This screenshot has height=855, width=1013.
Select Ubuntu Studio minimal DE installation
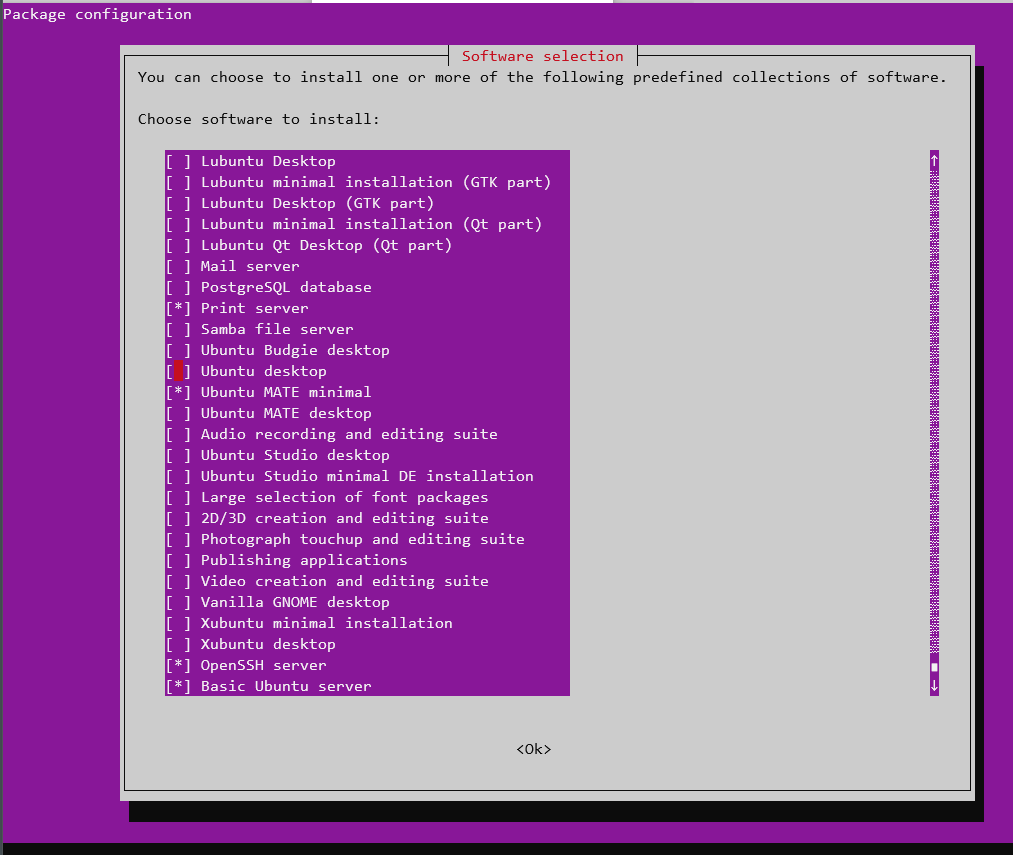[x=178, y=476]
